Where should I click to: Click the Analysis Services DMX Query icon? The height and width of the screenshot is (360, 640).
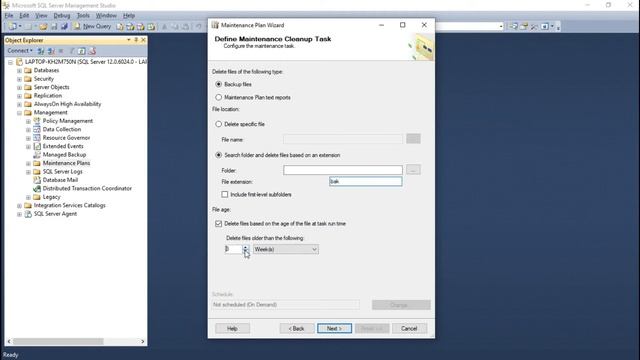point(140,27)
